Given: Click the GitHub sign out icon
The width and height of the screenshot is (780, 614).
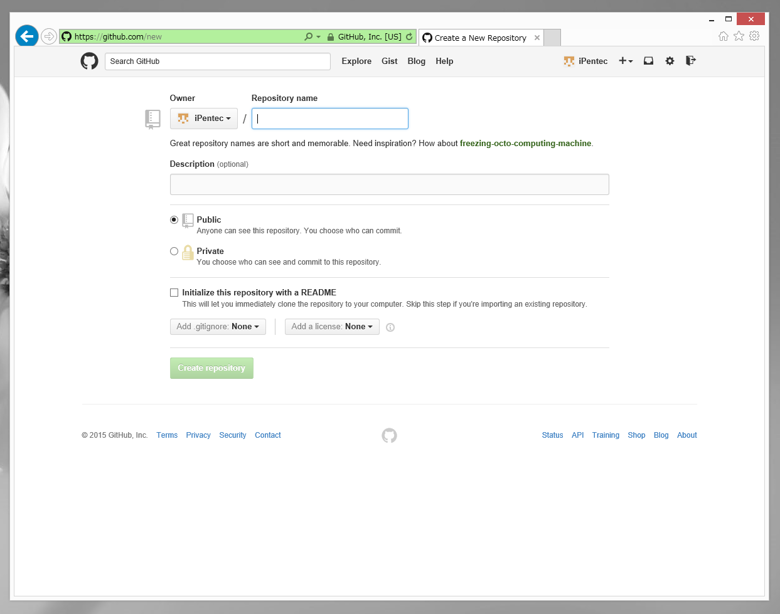Looking at the screenshot, I should point(690,61).
